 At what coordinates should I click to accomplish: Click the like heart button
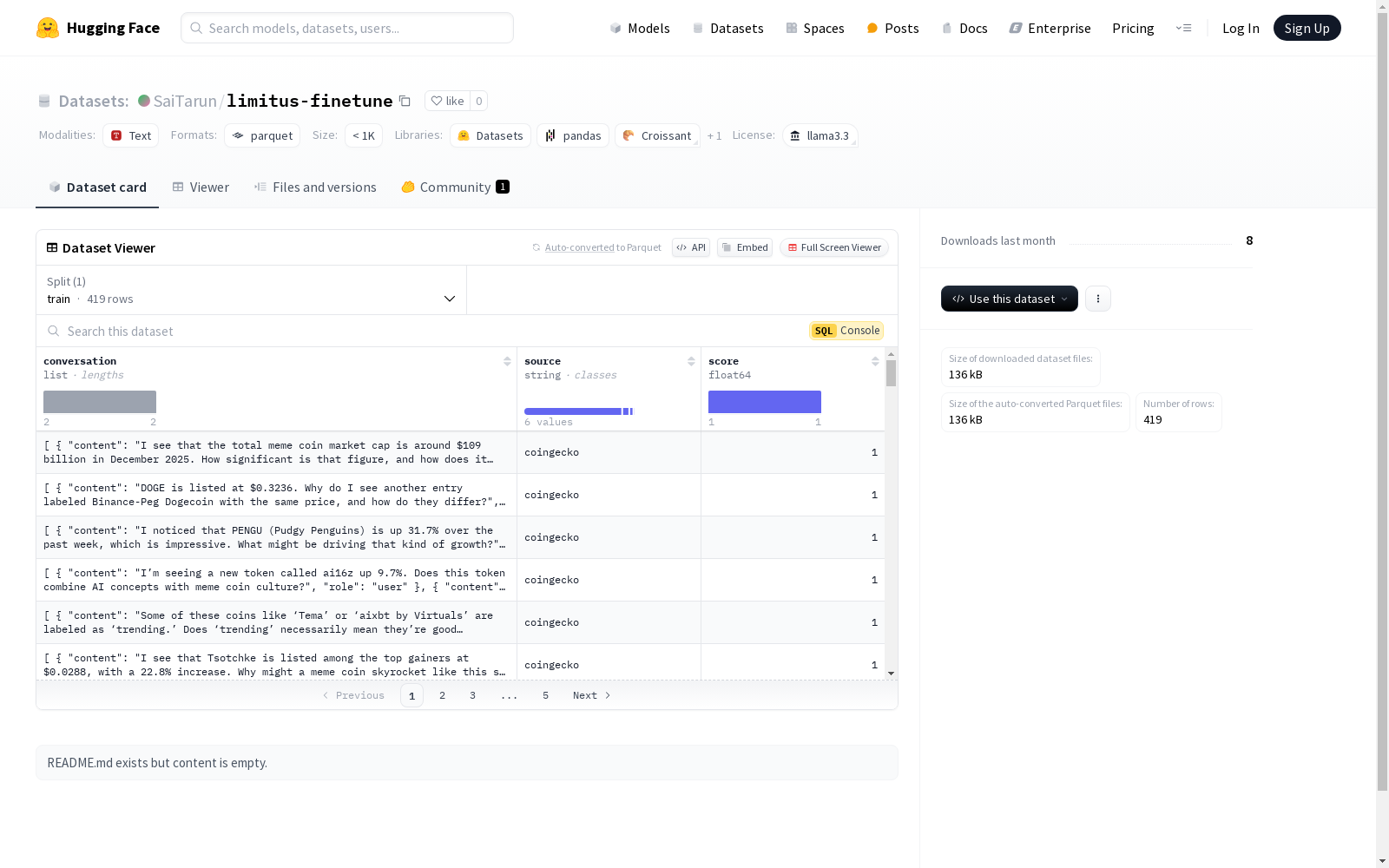(447, 101)
